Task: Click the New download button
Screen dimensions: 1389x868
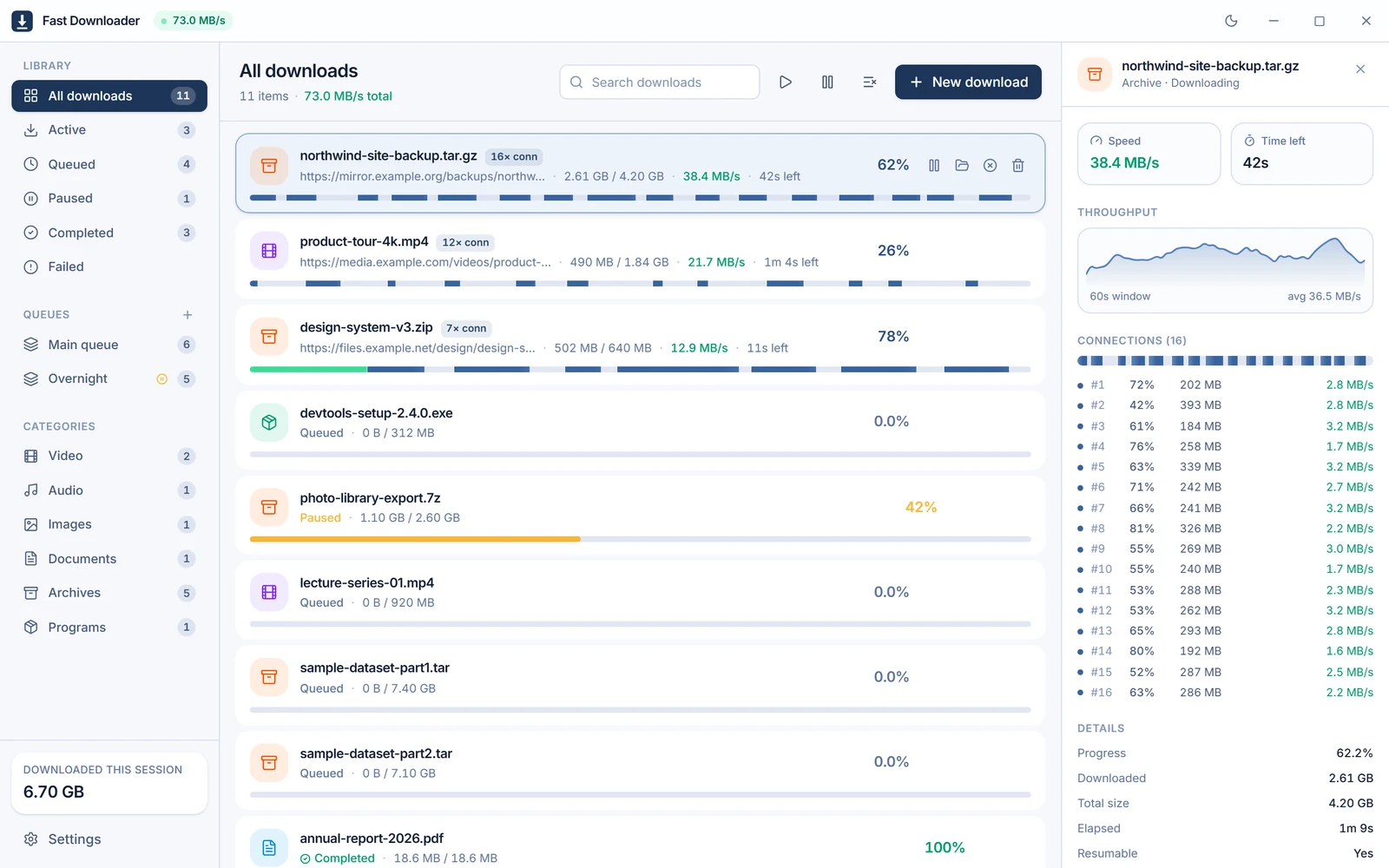Action: tap(968, 82)
